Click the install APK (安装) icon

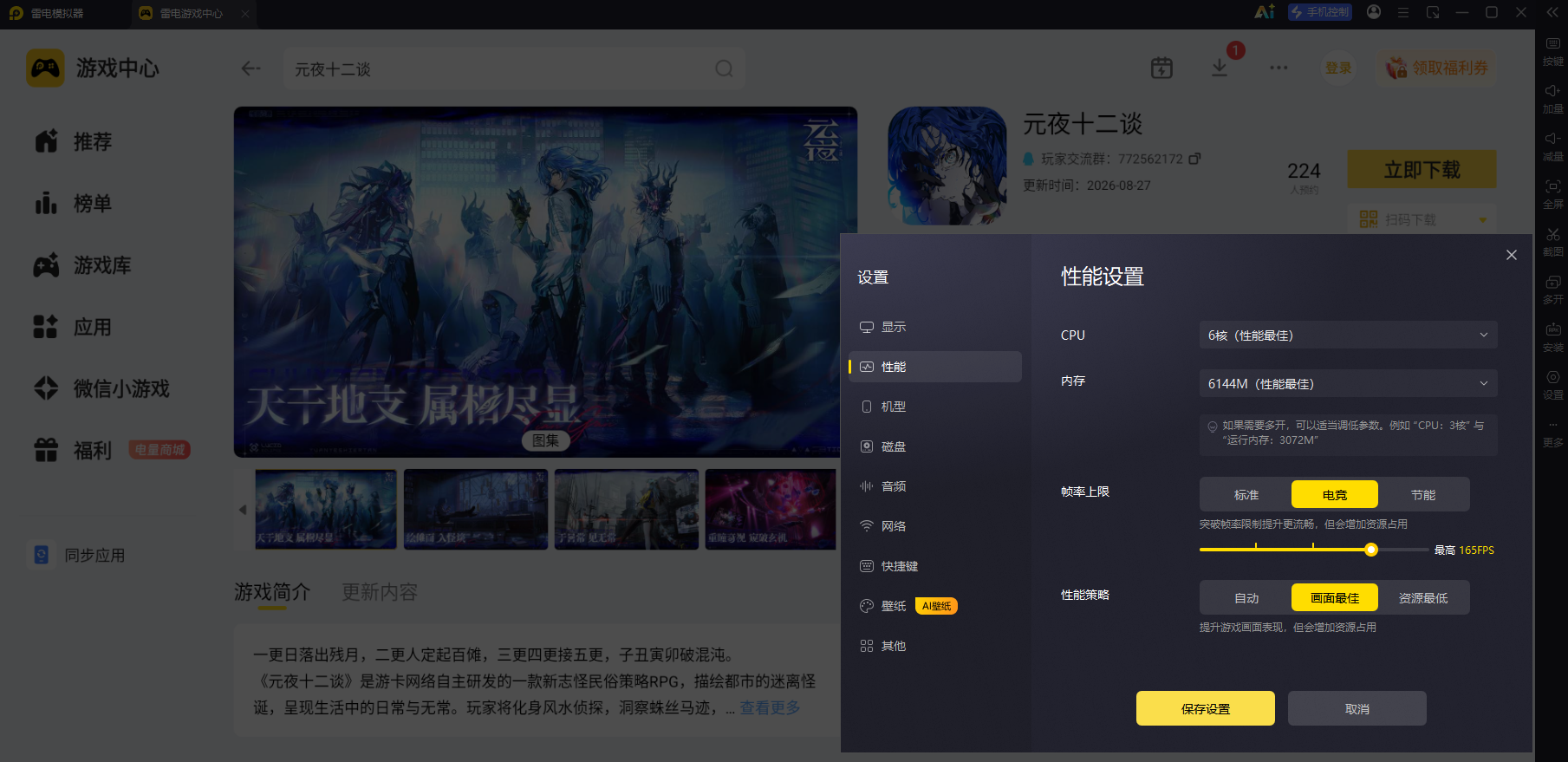[x=1552, y=330]
